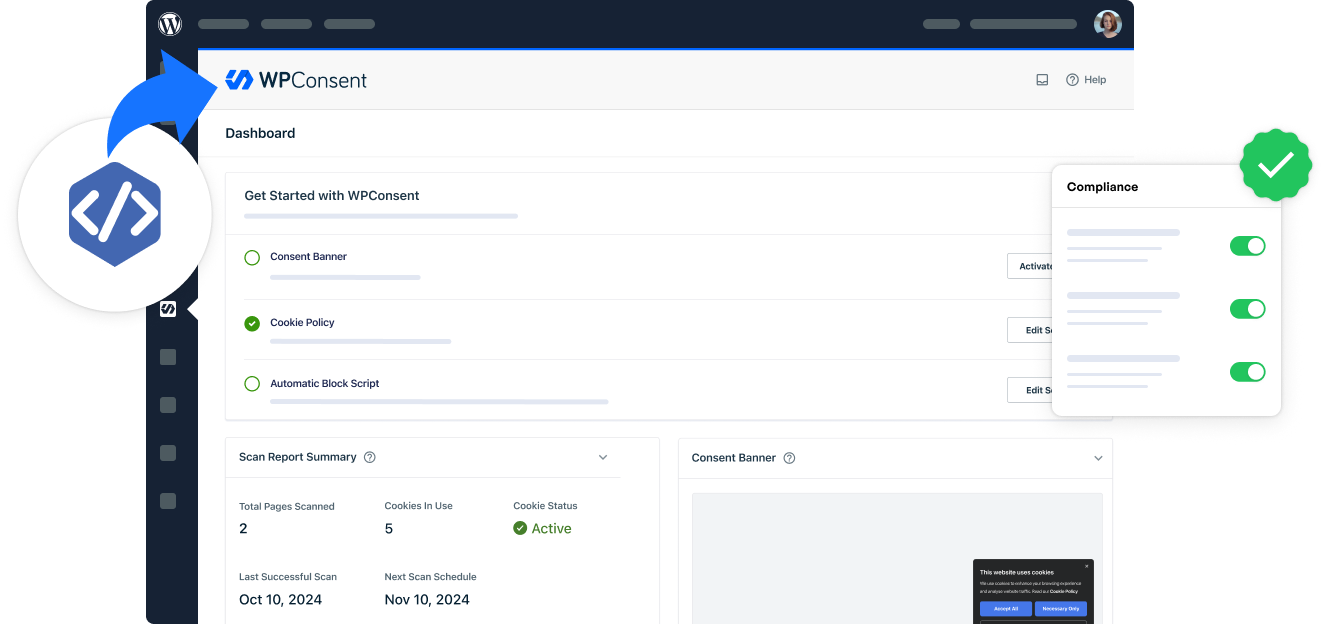Toggle the third Compliance switch

(x=1248, y=372)
